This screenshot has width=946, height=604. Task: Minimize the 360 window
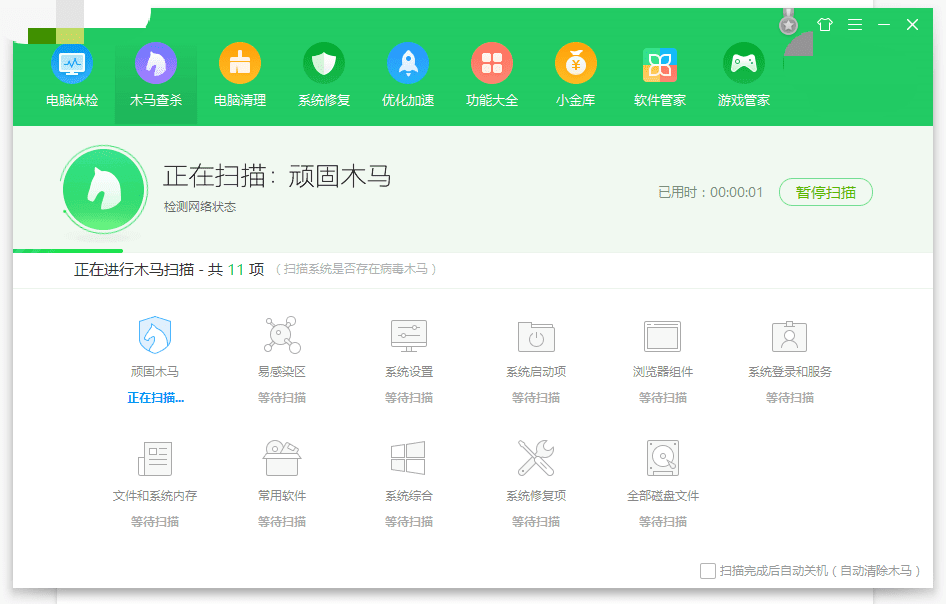(x=884, y=24)
